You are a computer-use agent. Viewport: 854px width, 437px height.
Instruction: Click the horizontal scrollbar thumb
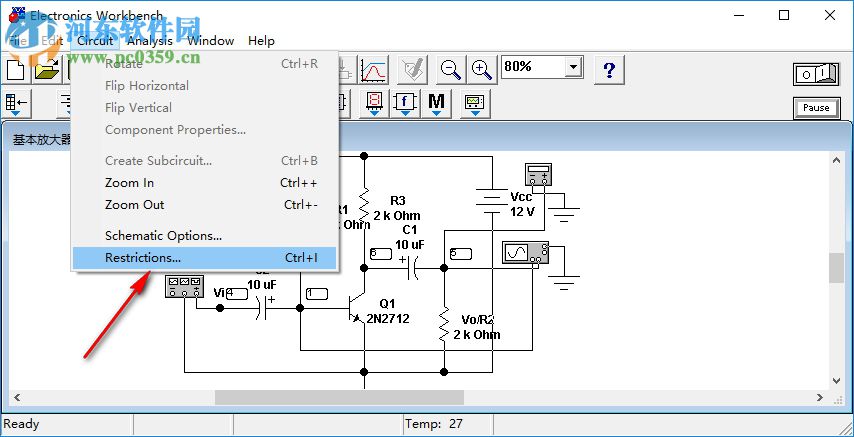coord(339,398)
